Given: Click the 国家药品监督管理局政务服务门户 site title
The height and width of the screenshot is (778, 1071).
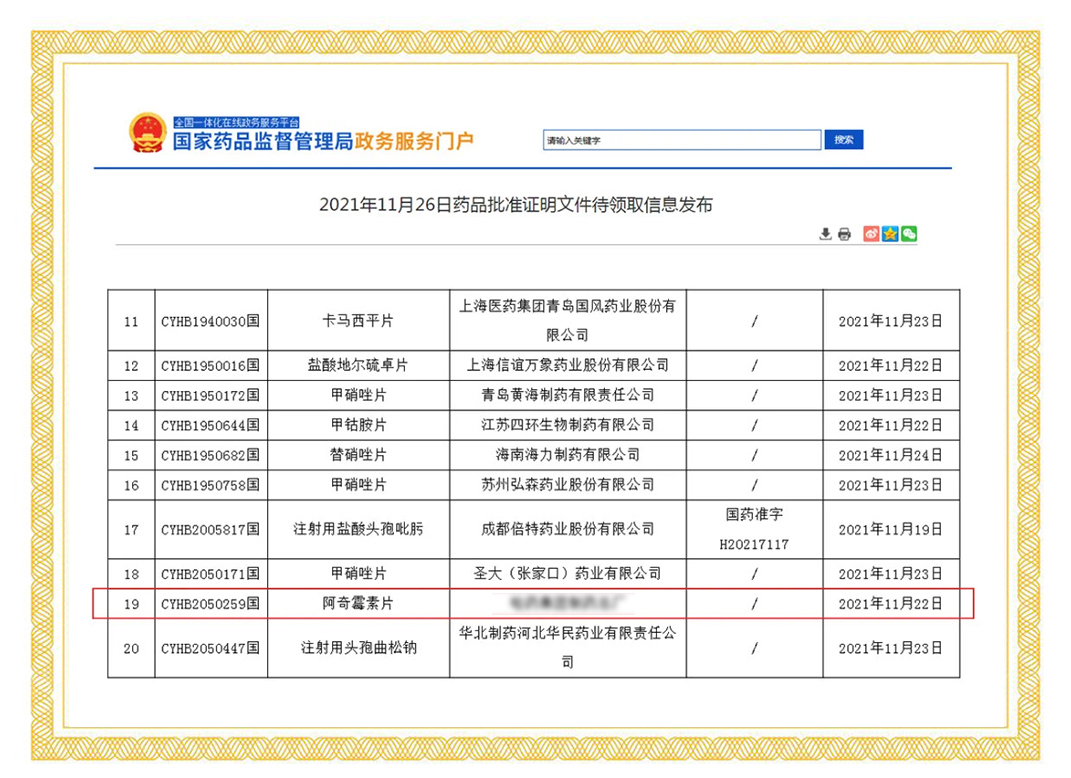Looking at the screenshot, I should coord(324,142).
